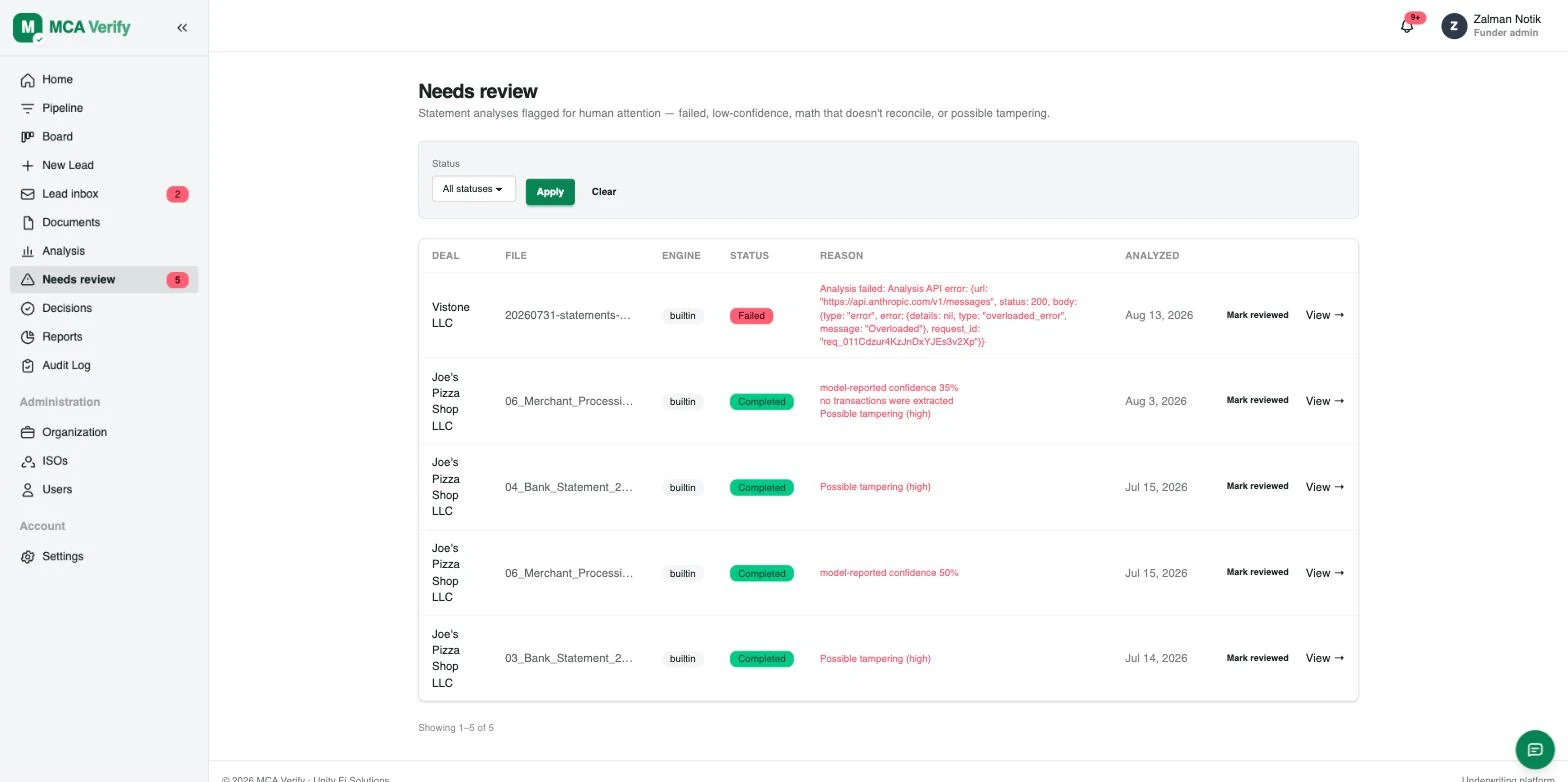
Task: Click the Lead inbox envelope icon
Action: click(x=28, y=194)
